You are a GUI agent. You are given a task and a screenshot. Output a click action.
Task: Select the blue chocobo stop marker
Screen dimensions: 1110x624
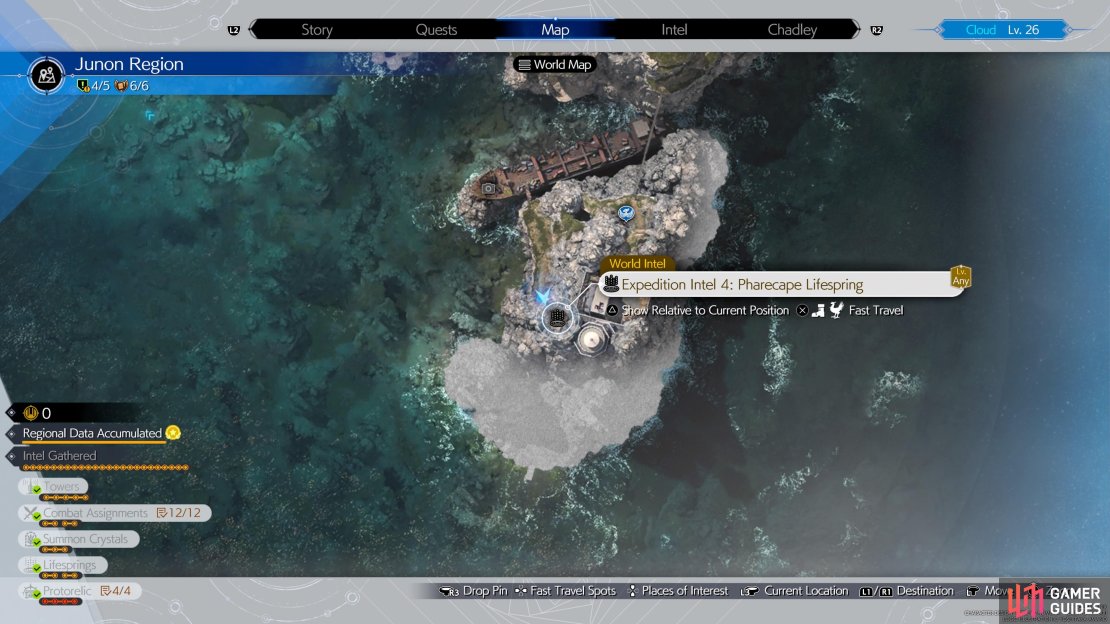(x=625, y=212)
